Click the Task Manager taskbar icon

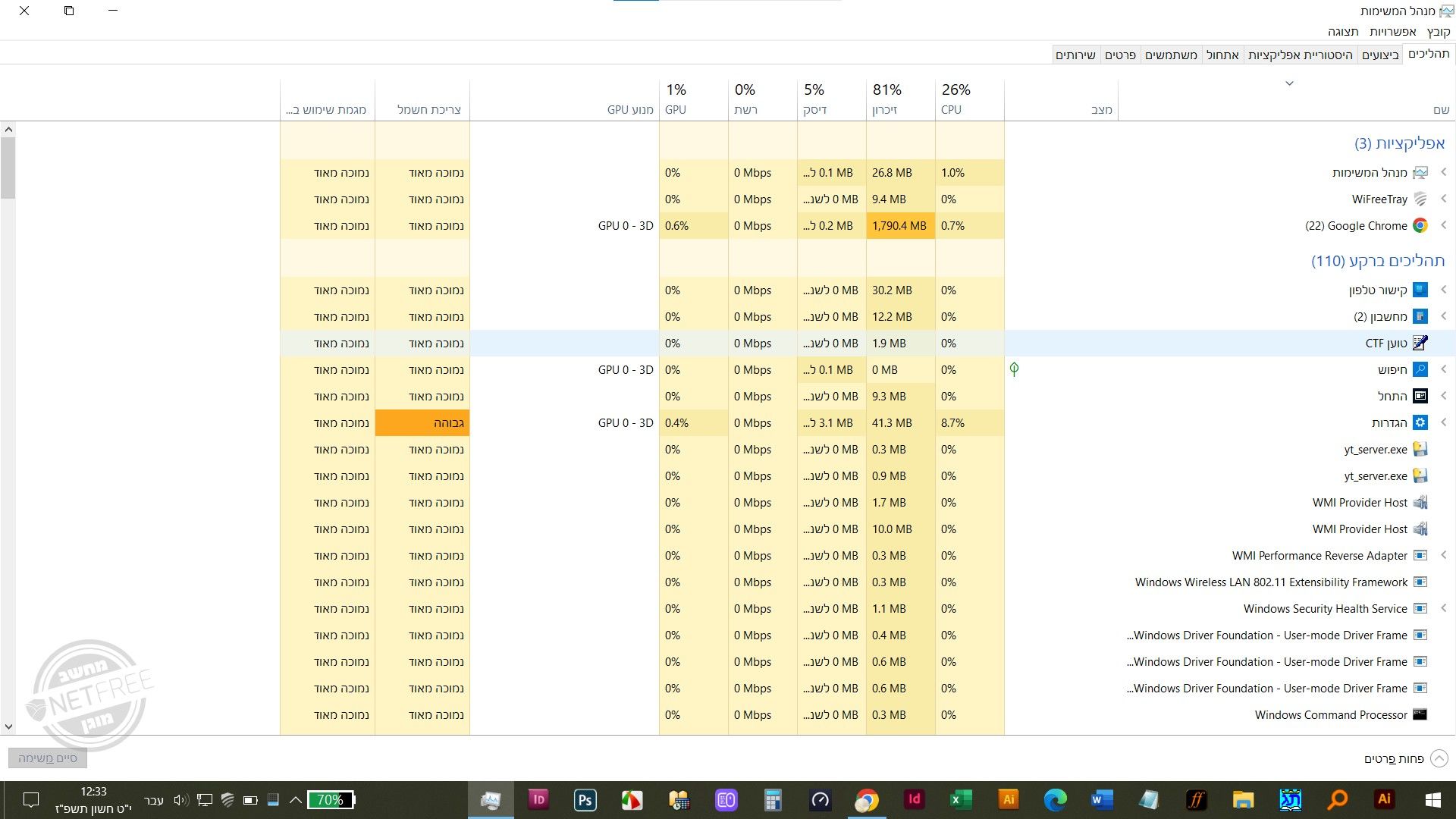[491, 799]
